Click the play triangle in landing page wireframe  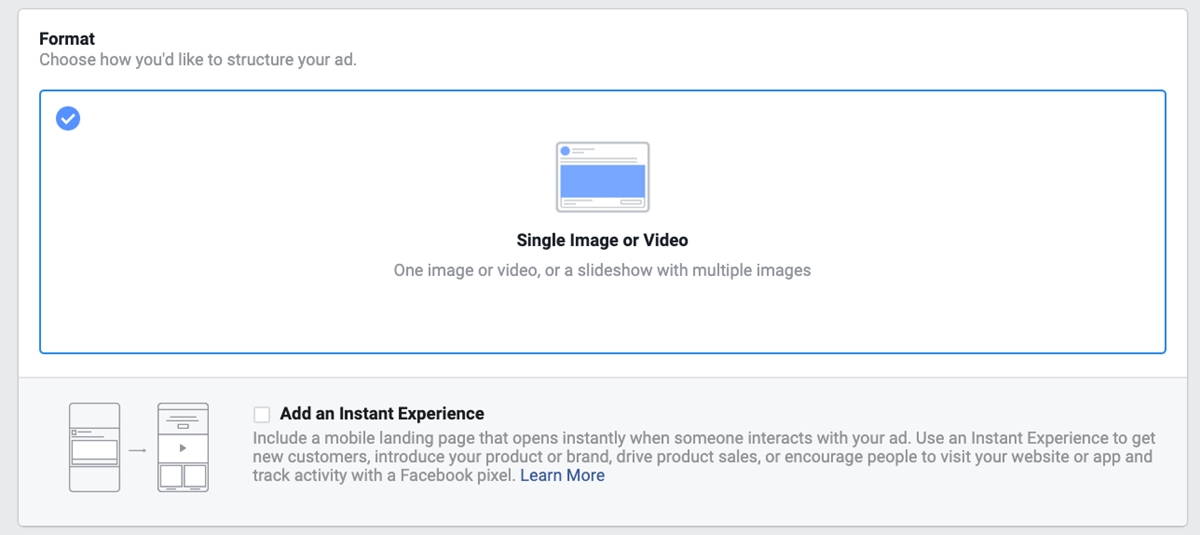pos(183,449)
